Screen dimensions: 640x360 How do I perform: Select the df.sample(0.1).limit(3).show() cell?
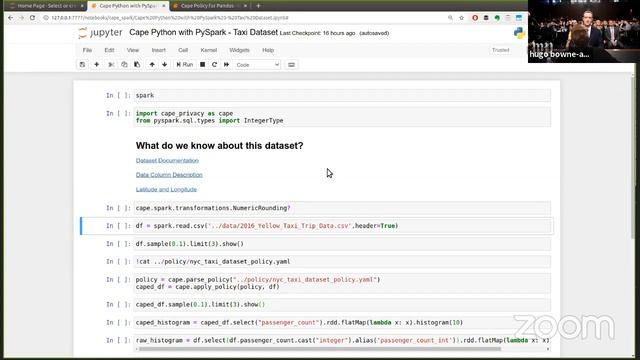point(342,244)
